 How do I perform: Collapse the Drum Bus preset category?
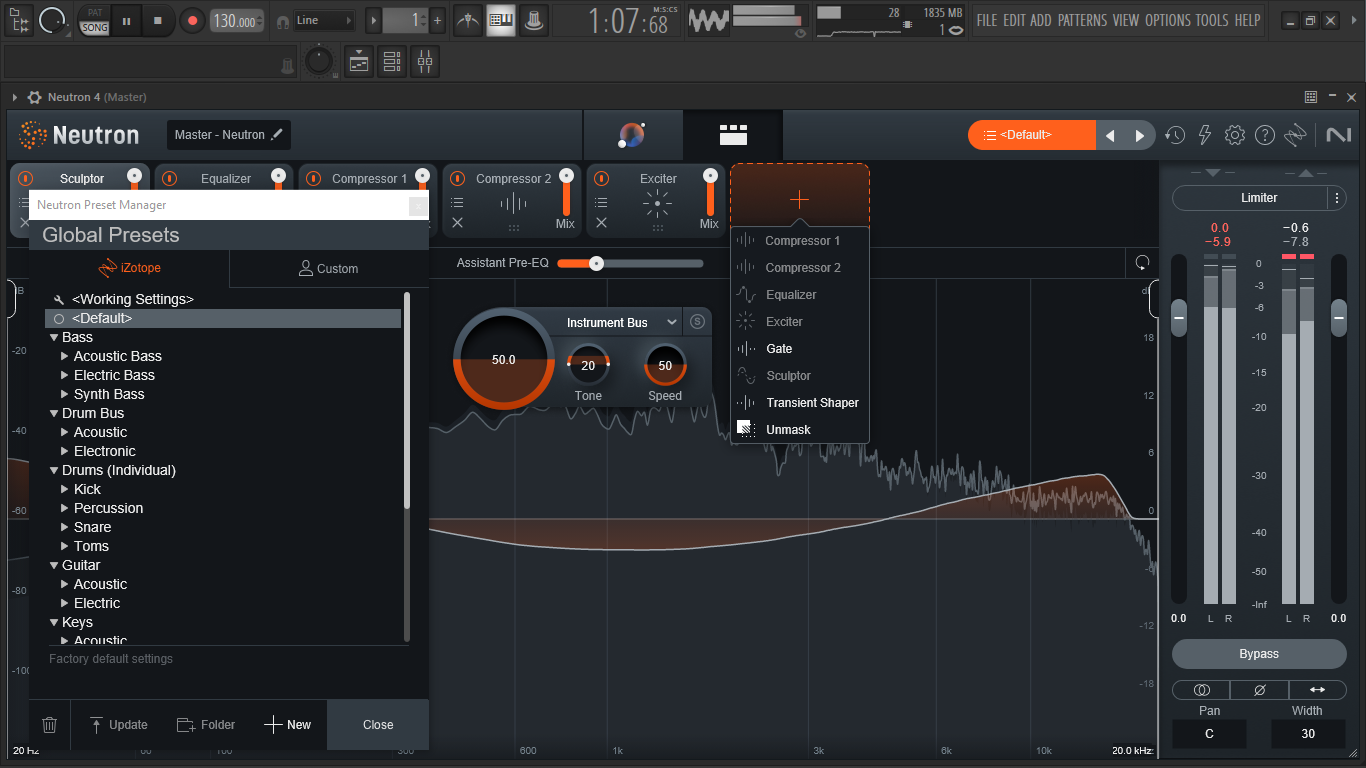pos(54,413)
